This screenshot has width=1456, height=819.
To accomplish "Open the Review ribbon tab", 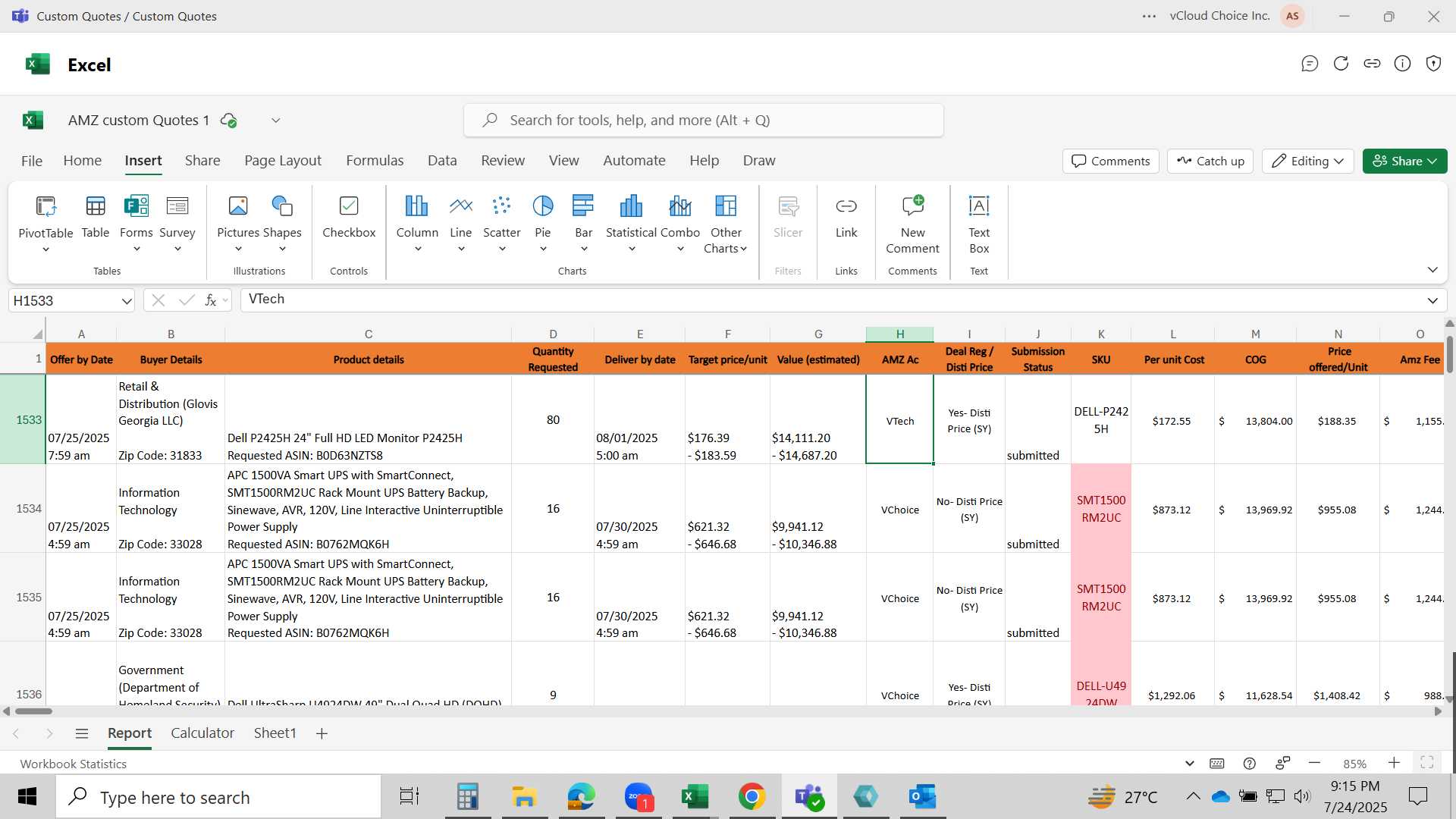I will [x=503, y=161].
